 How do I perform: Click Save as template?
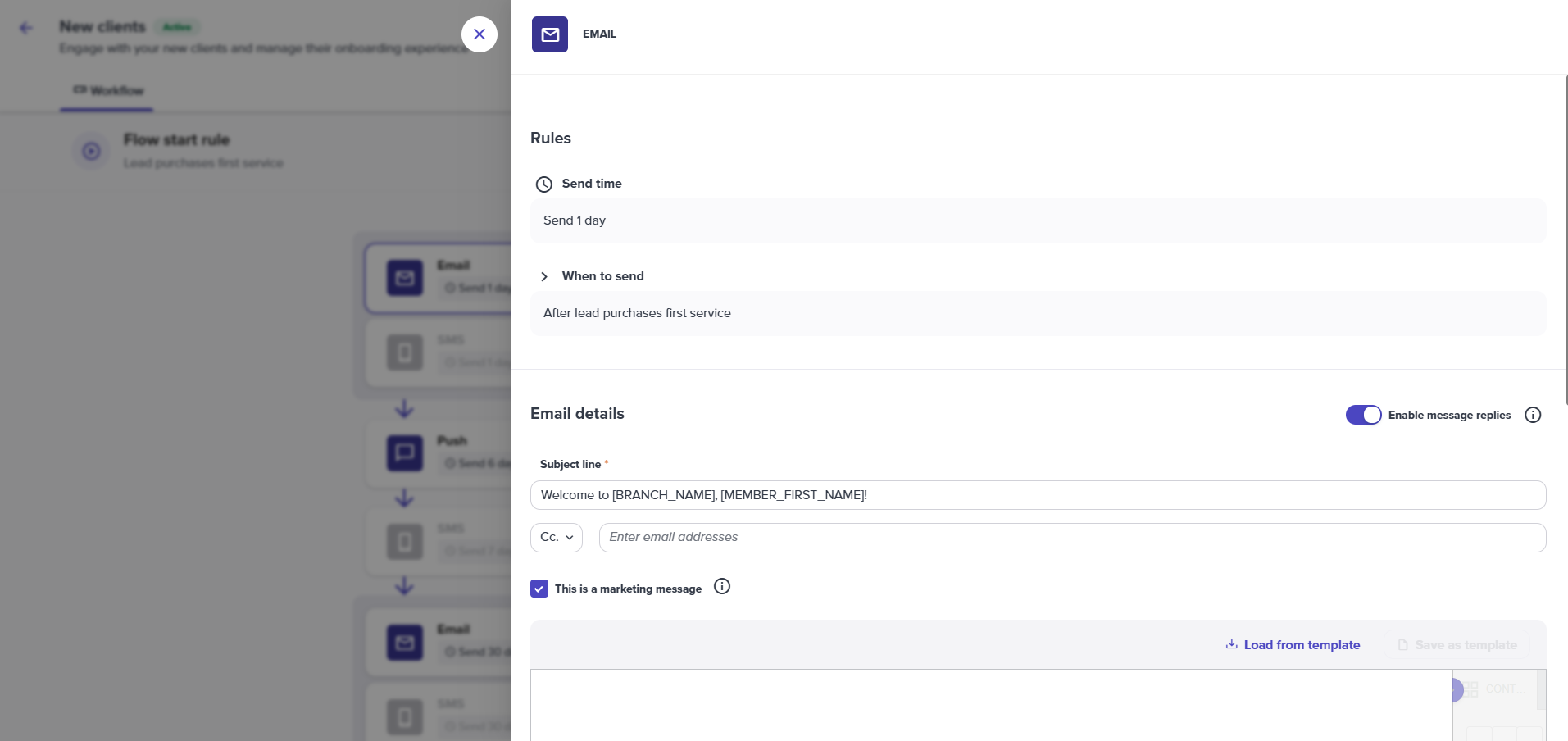click(x=1457, y=645)
